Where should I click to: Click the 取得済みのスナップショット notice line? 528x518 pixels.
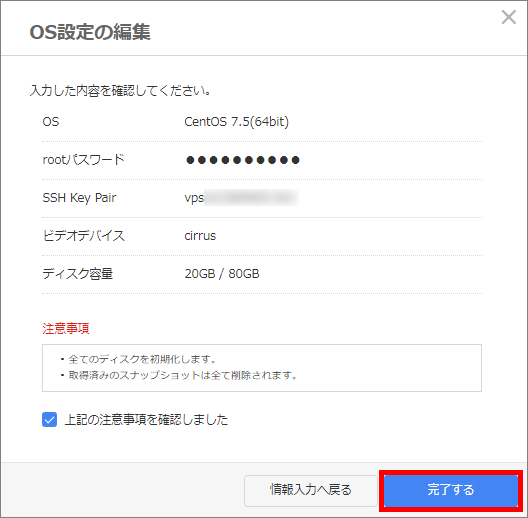pyautogui.click(x=182, y=375)
